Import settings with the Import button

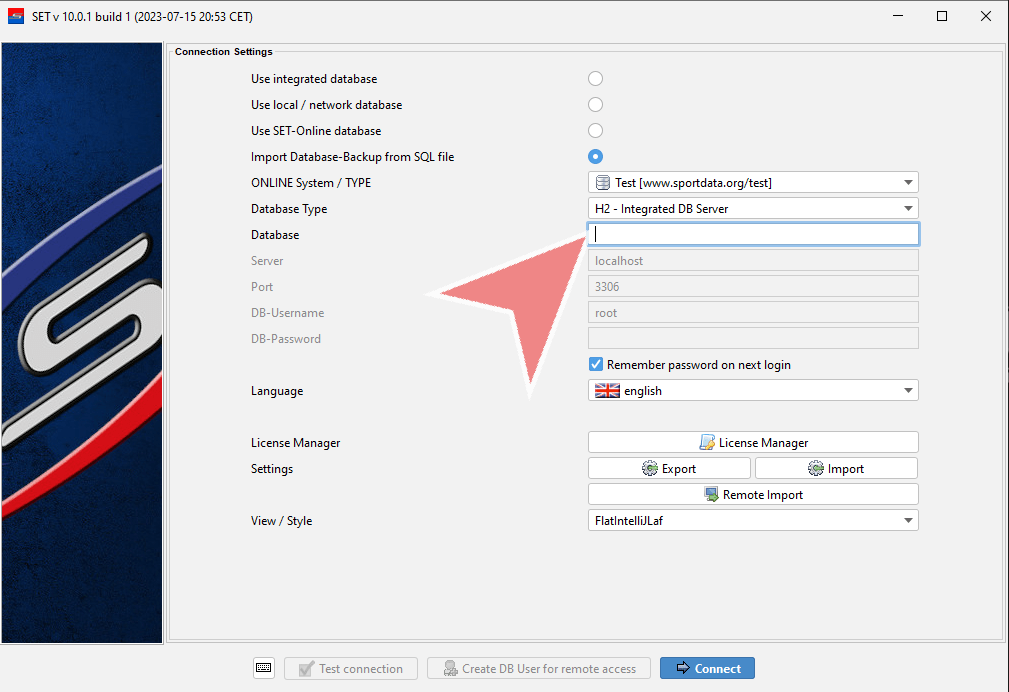click(x=835, y=468)
